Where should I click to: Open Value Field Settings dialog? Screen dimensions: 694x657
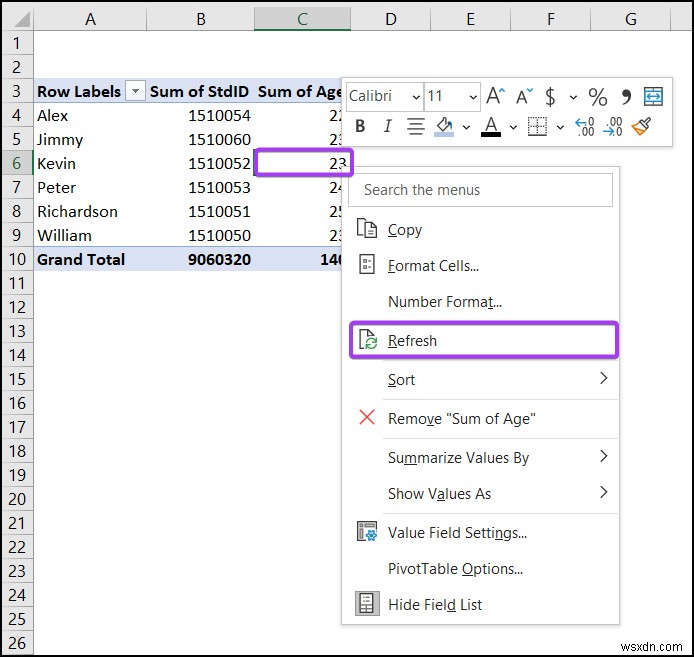(456, 533)
